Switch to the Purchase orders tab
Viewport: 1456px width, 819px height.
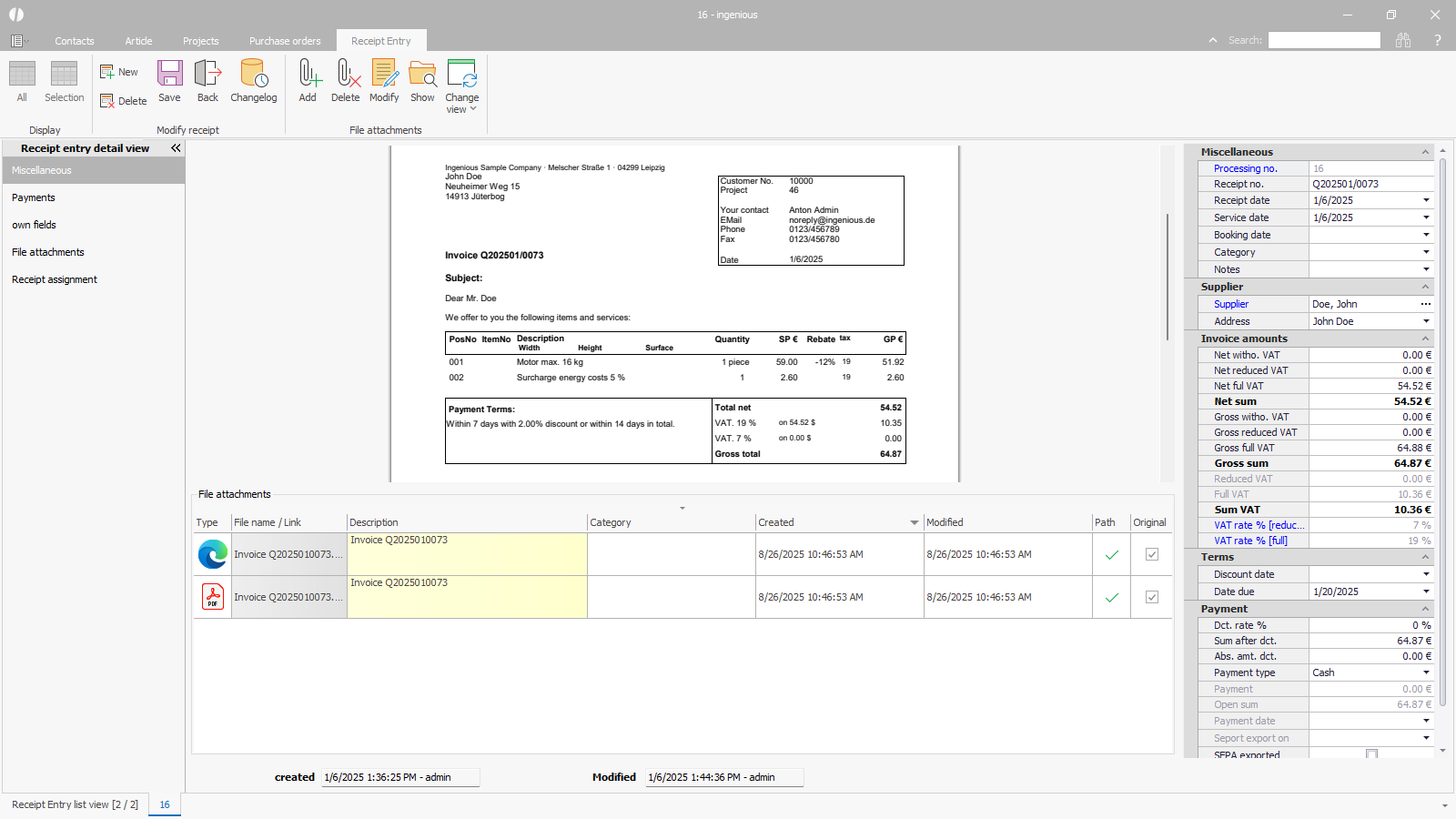285,41
